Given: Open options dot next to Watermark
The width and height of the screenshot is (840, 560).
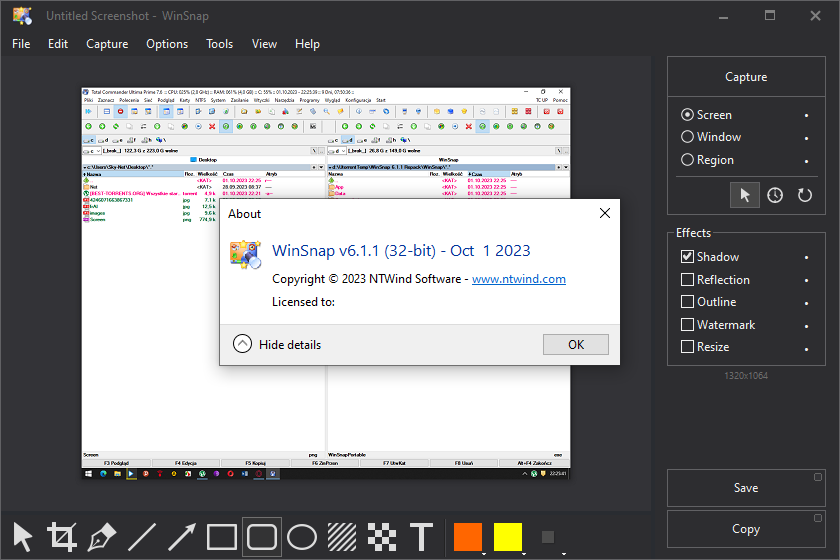Looking at the screenshot, I should [x=806, y=326].
